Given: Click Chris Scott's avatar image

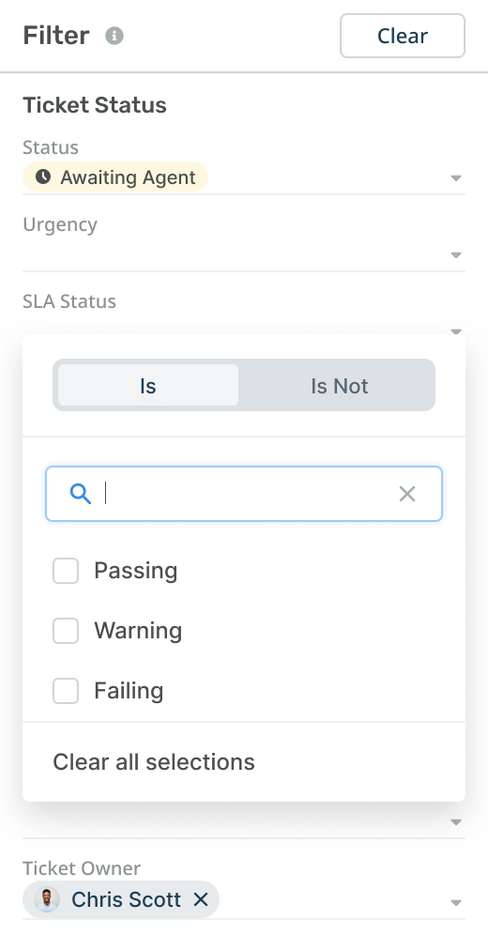Looking at the screenshot, I should tap(47, 899).
